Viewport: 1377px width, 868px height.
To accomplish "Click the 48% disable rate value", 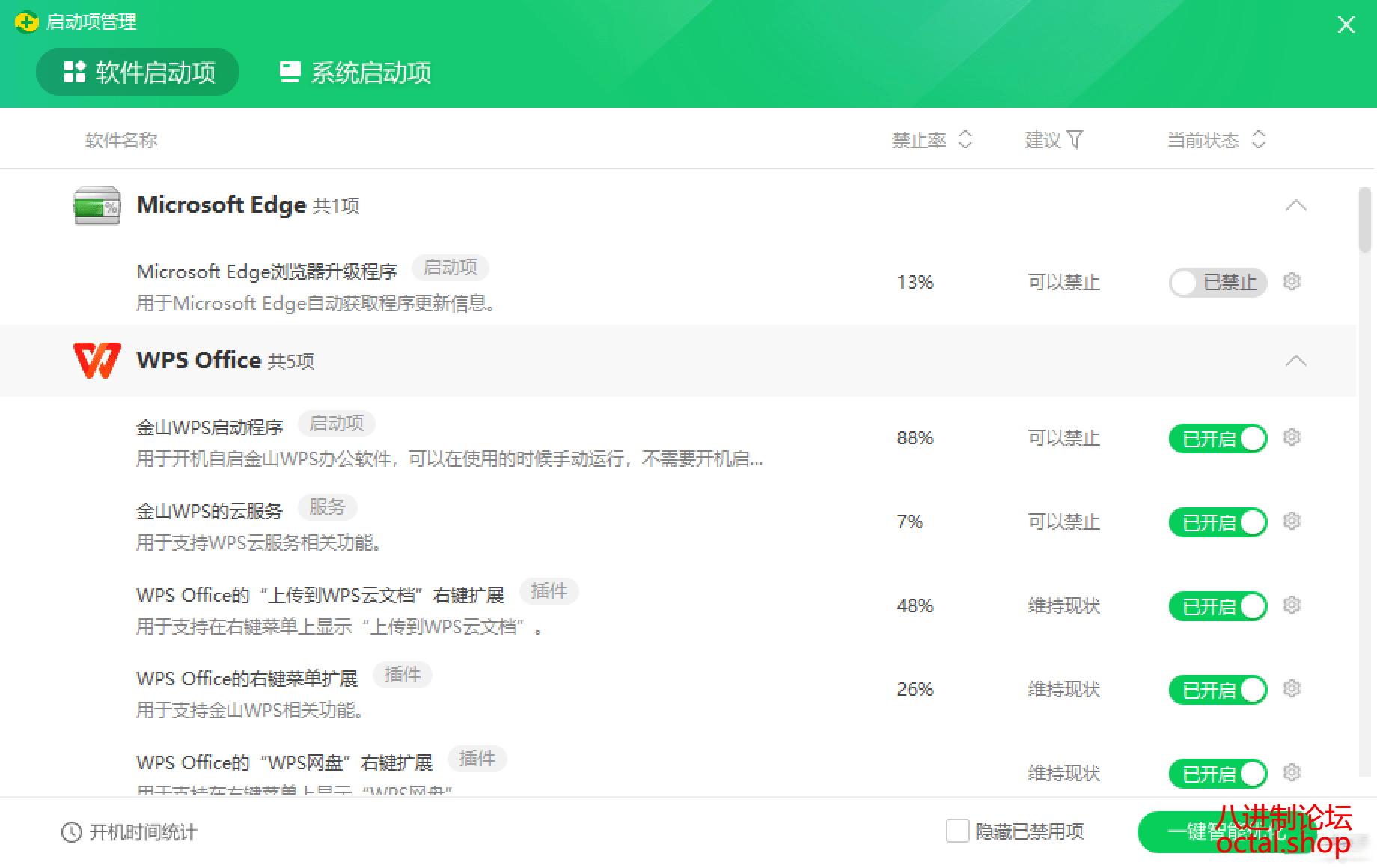I will [x=915, y=605].
